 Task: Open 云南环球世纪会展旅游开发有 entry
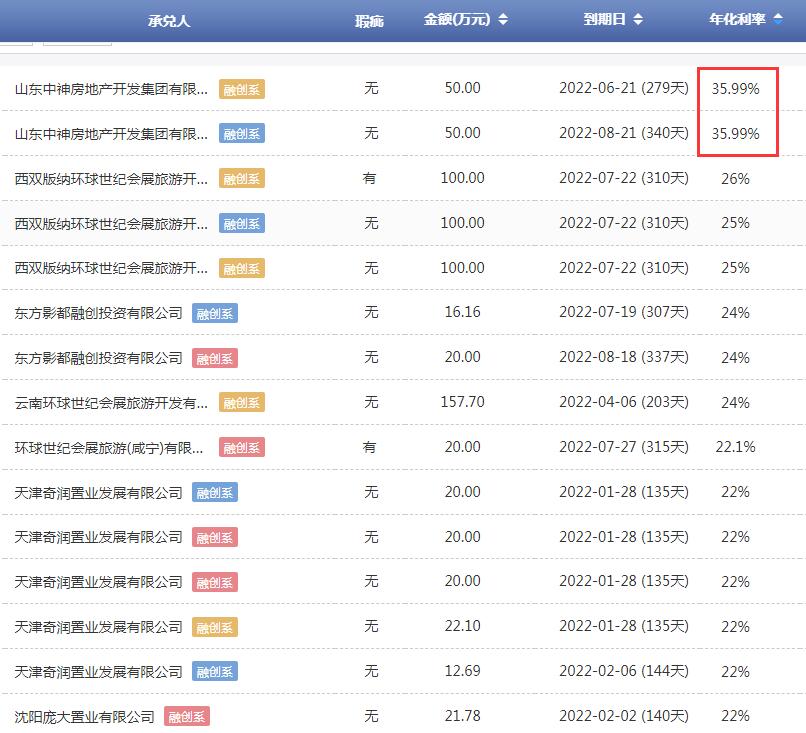(x=111, y=402)
